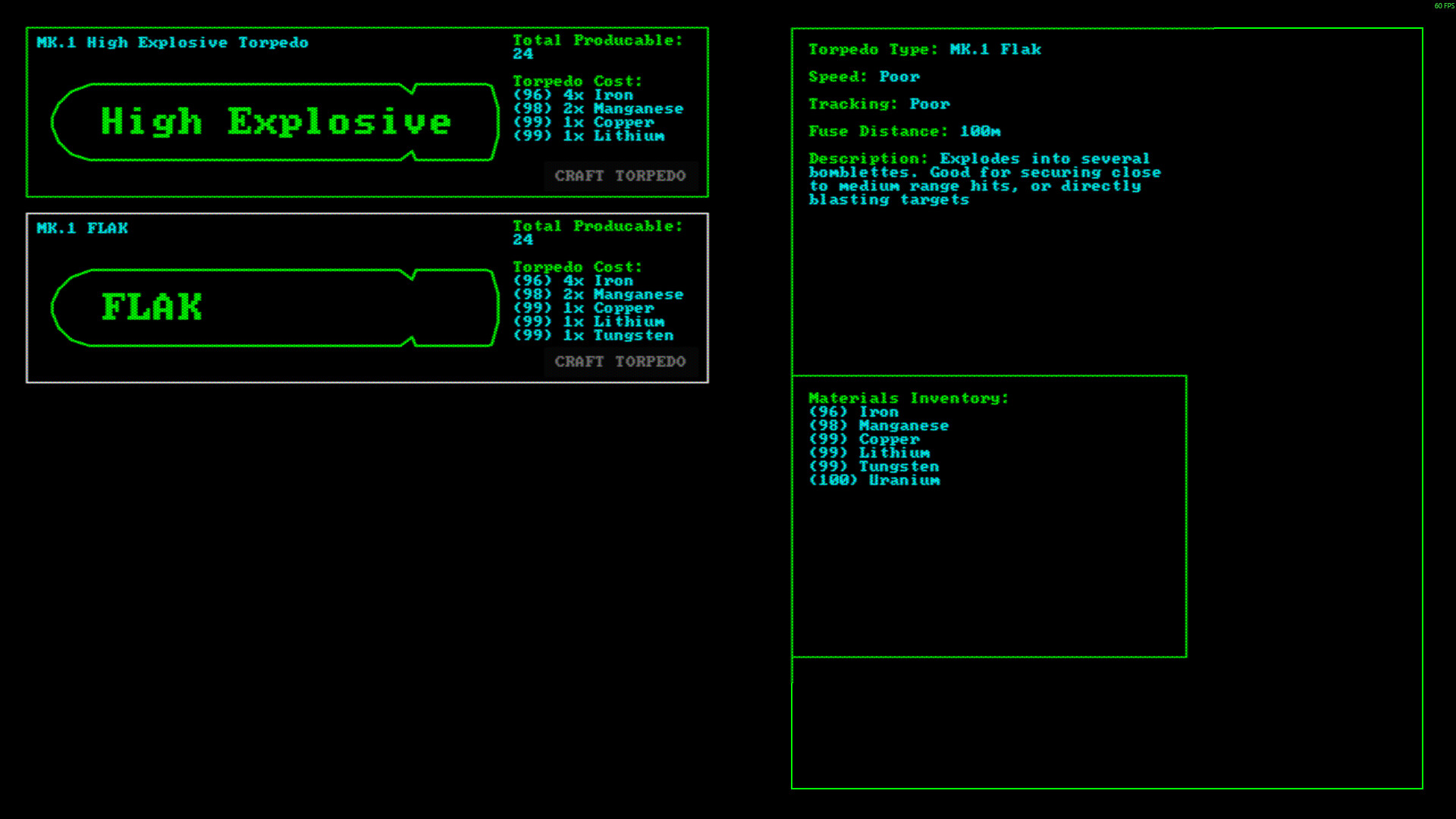Click Uranium in the Materials Inventory

click(874, 480)
